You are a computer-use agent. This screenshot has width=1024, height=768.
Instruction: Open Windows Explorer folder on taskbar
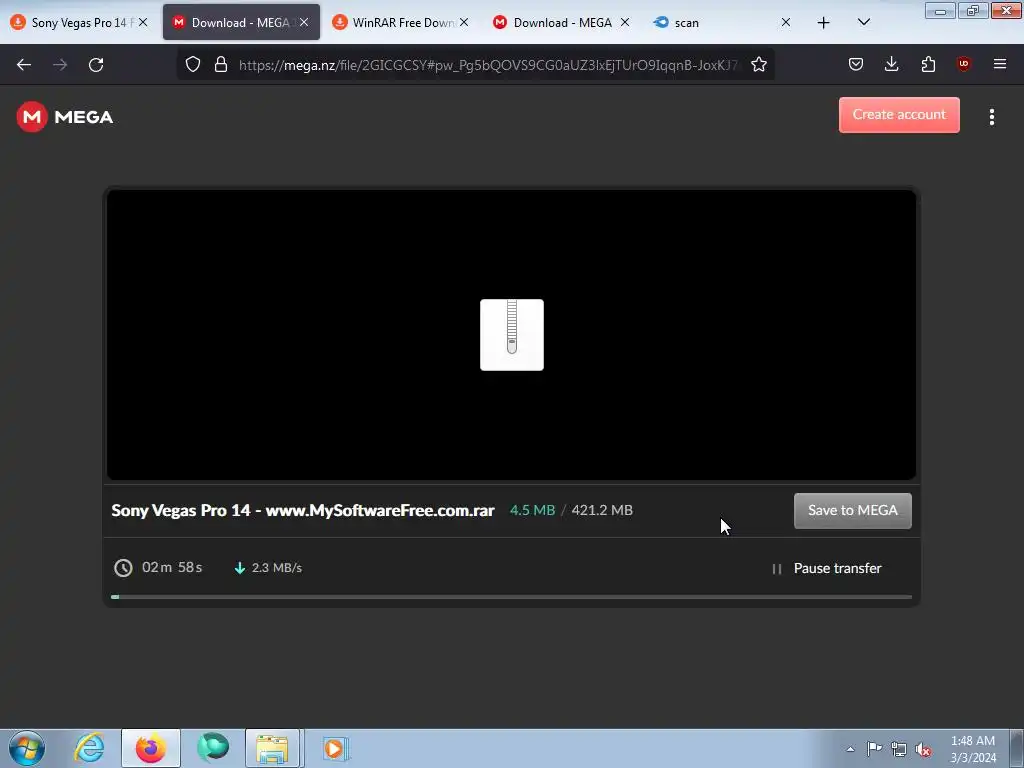tap(272, 748)
